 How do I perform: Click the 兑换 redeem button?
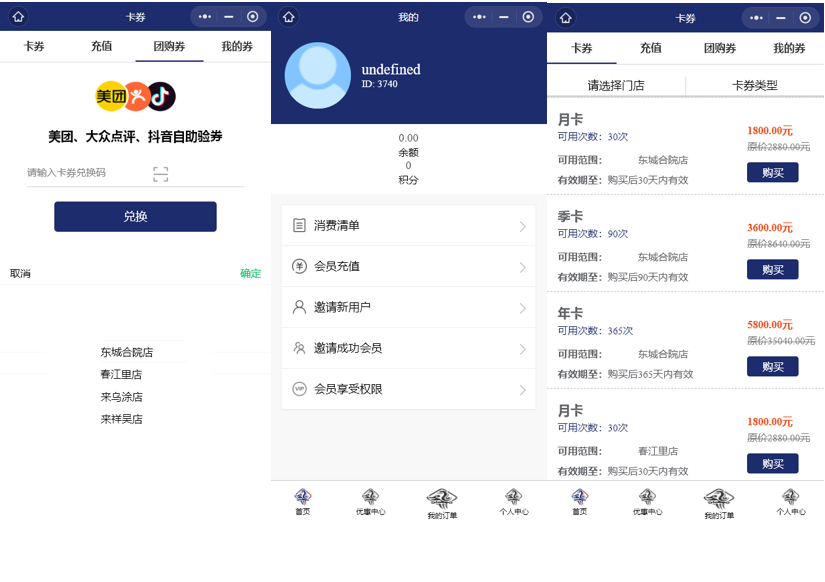[135, 216]
